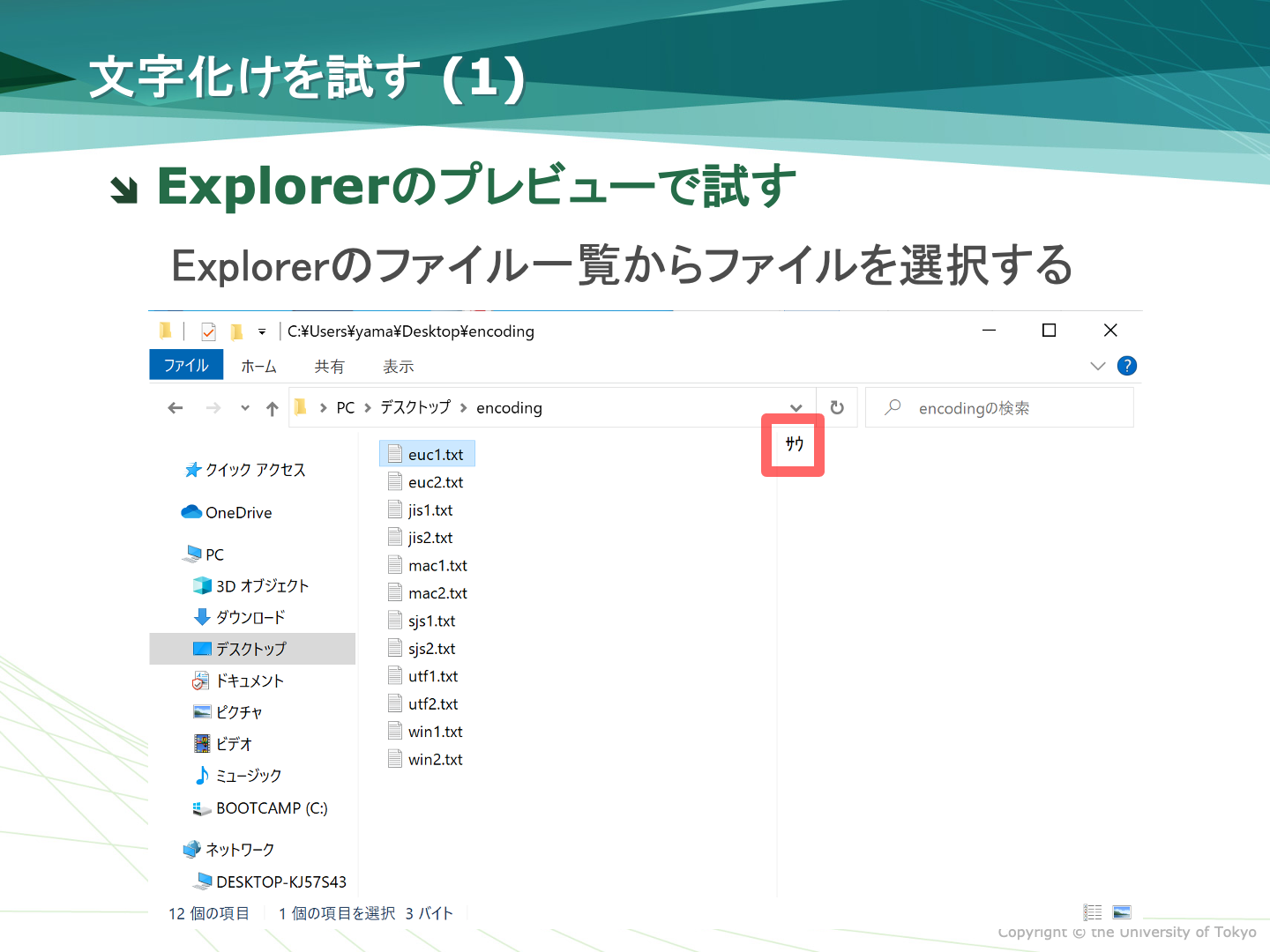Open ビデオ folder in sidebar

coord(222,744)
